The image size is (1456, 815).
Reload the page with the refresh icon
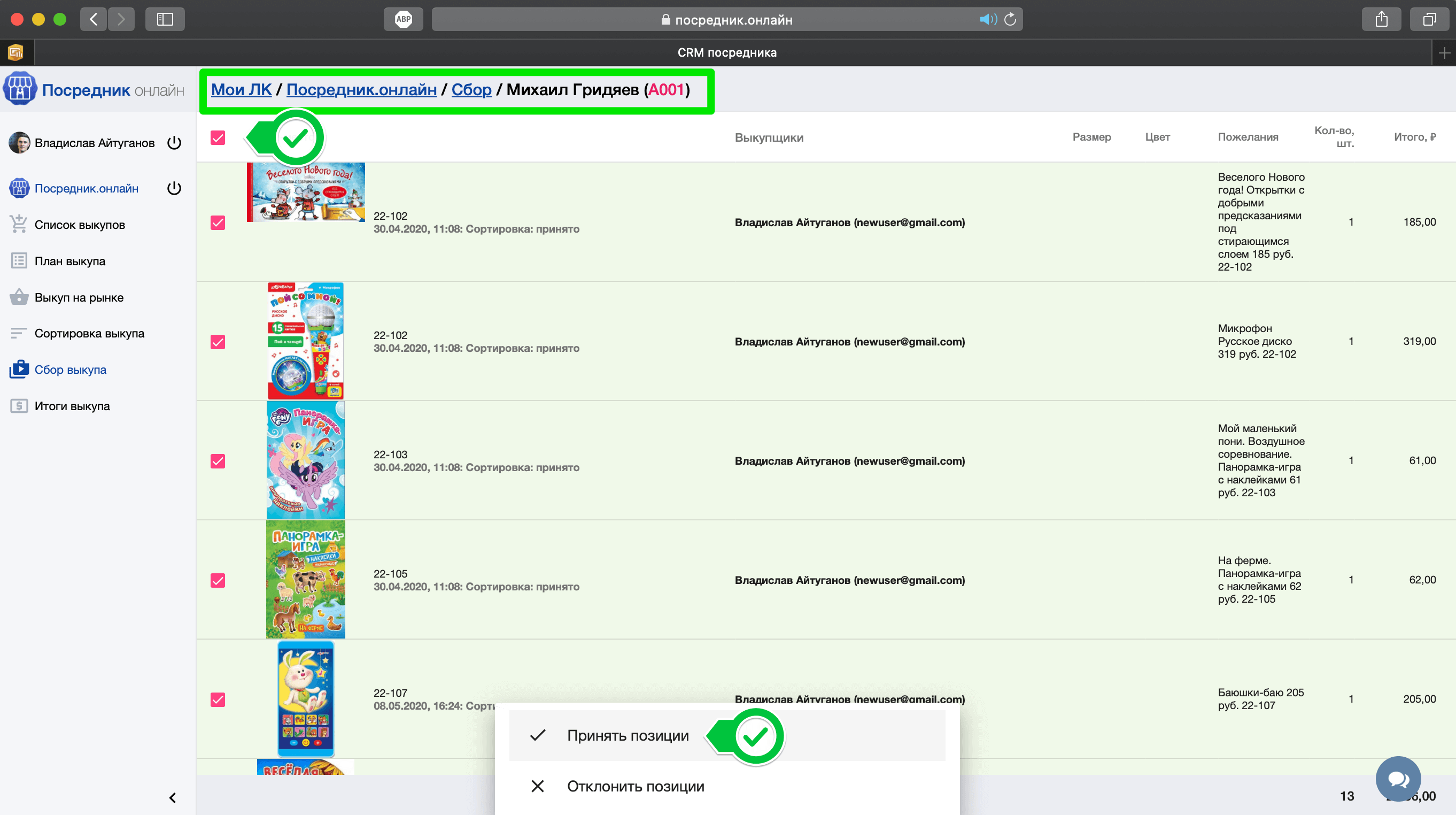pyautogui.click(x=1011, y=19)
